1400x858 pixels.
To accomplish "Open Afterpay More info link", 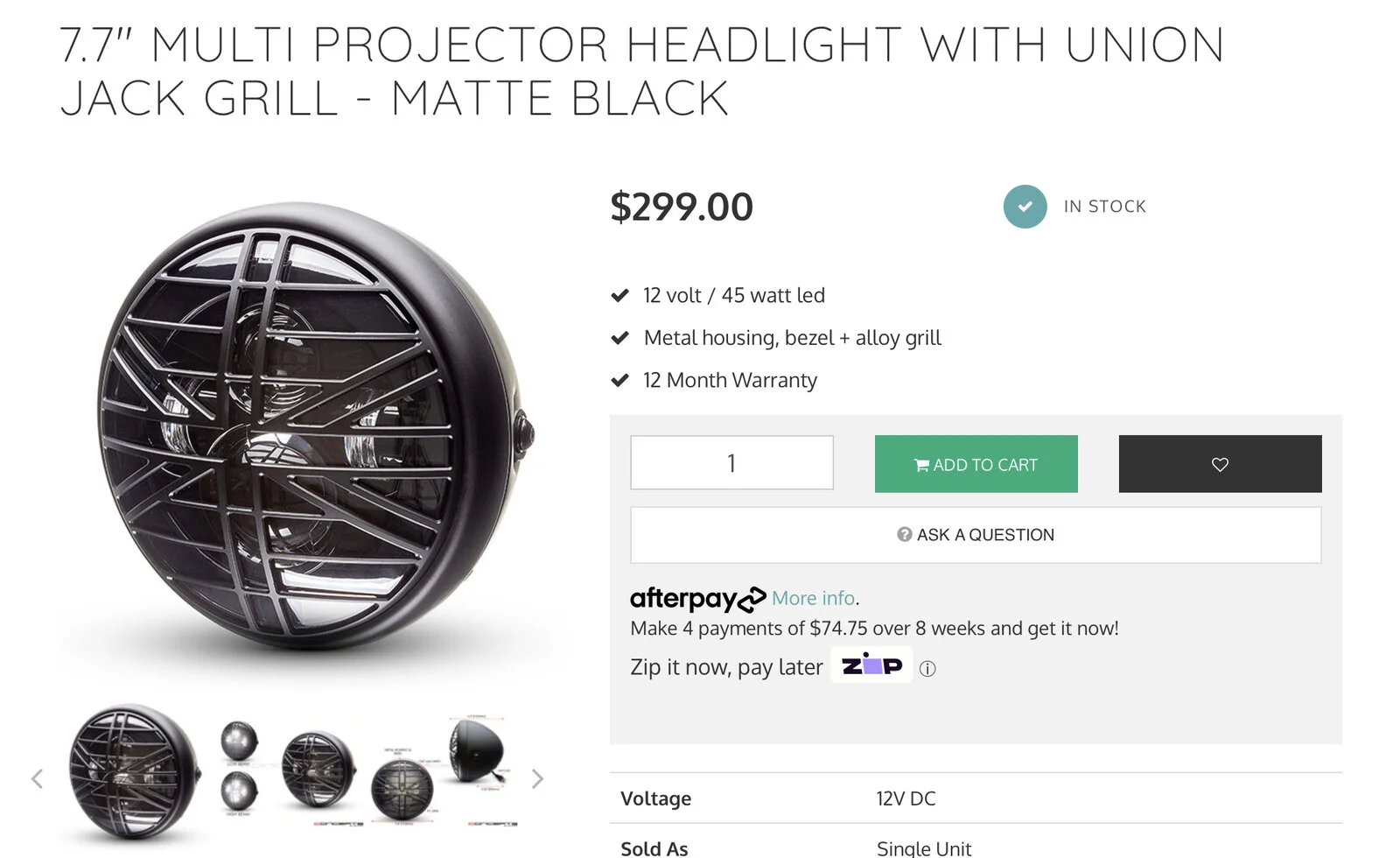I will point(813,598).
